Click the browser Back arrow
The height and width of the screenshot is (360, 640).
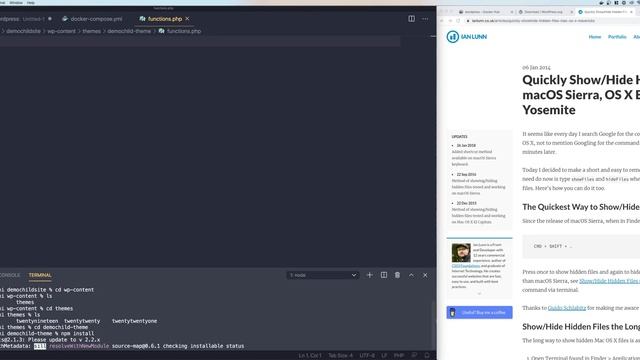point(442,20)
